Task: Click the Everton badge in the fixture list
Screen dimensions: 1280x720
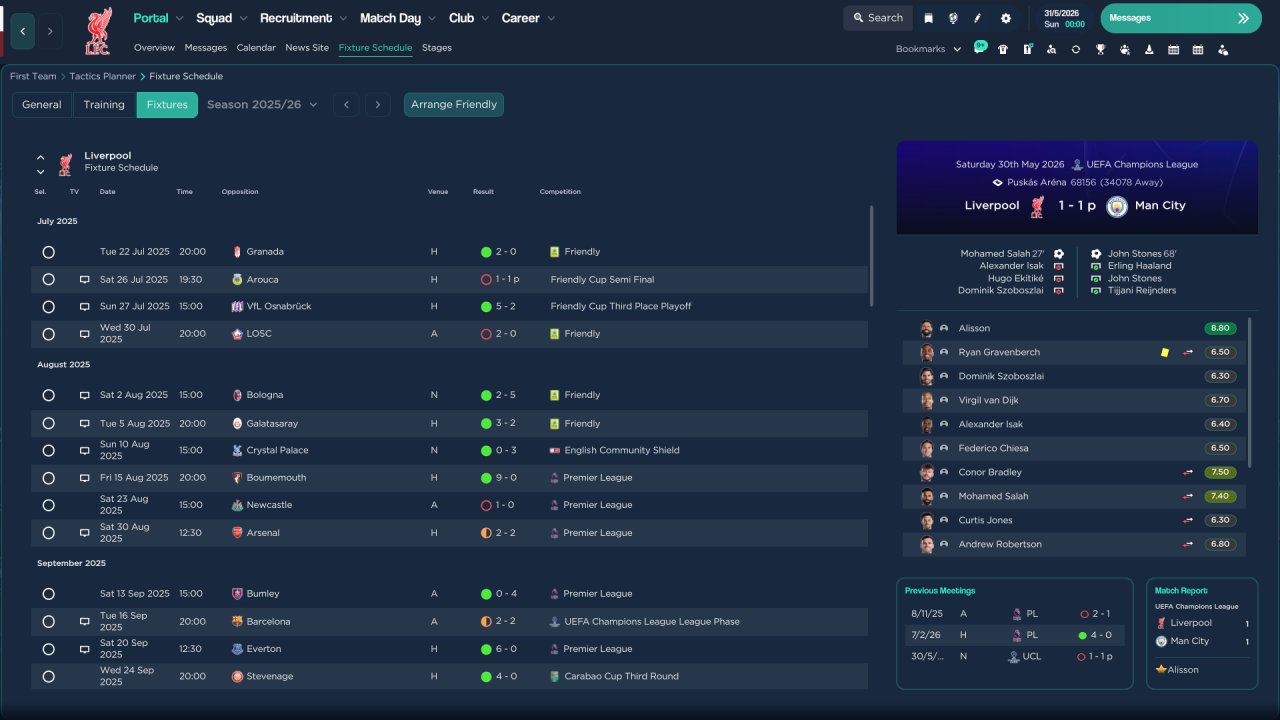Action: pyautogui.click(x=237, y=649)
